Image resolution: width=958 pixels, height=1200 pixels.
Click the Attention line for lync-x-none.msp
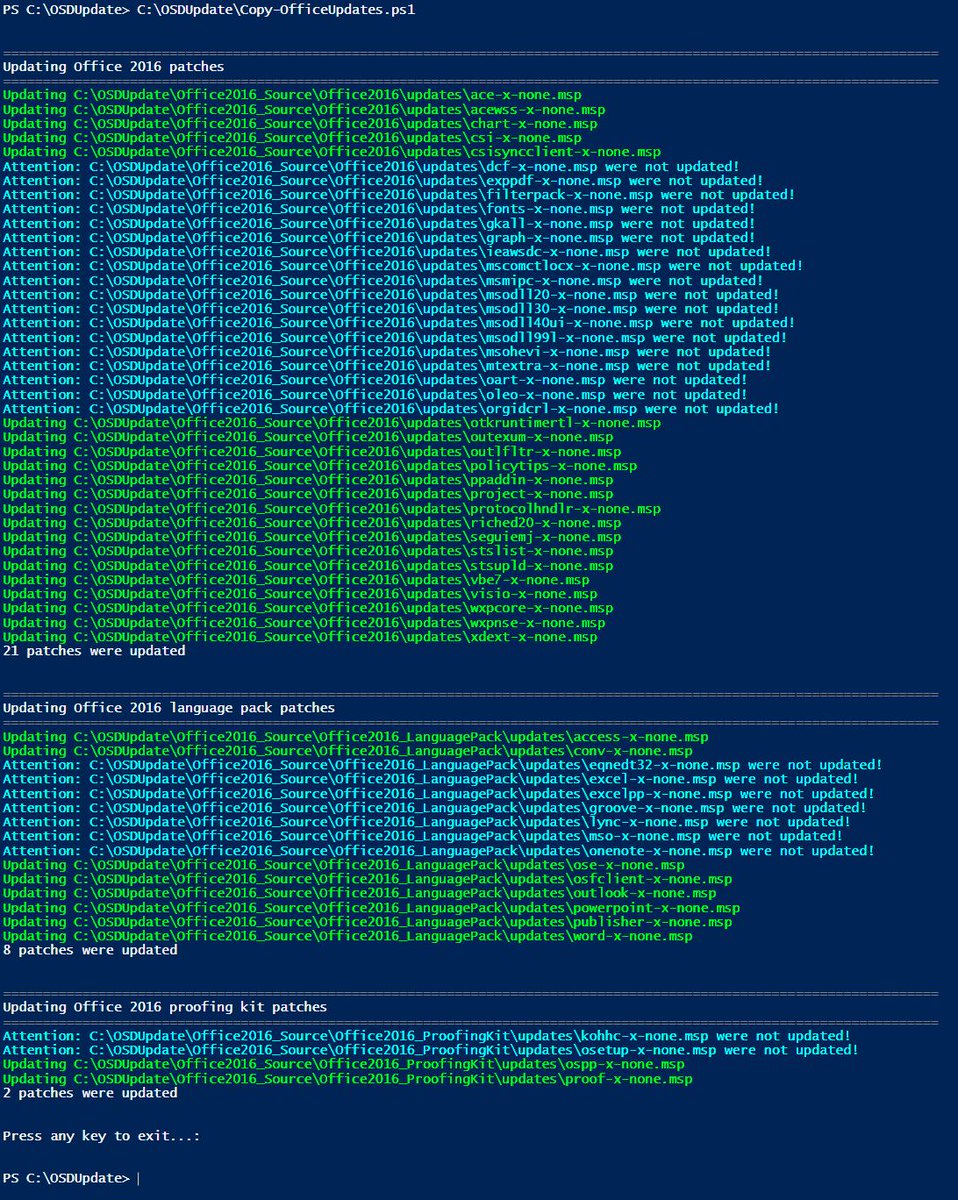tap(426, 822)
